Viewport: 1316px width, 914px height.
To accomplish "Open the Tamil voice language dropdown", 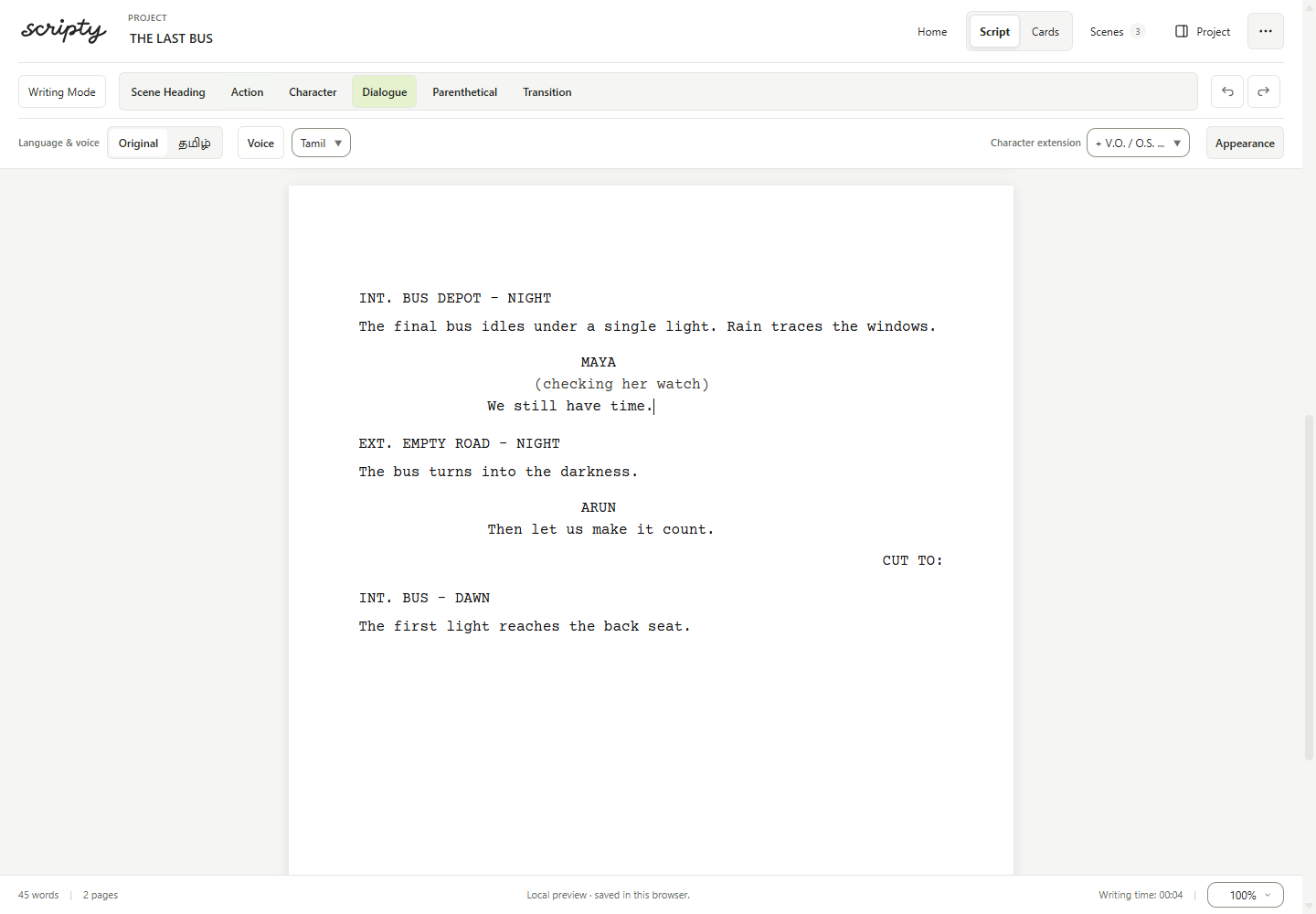I will [x=321, y=143].
